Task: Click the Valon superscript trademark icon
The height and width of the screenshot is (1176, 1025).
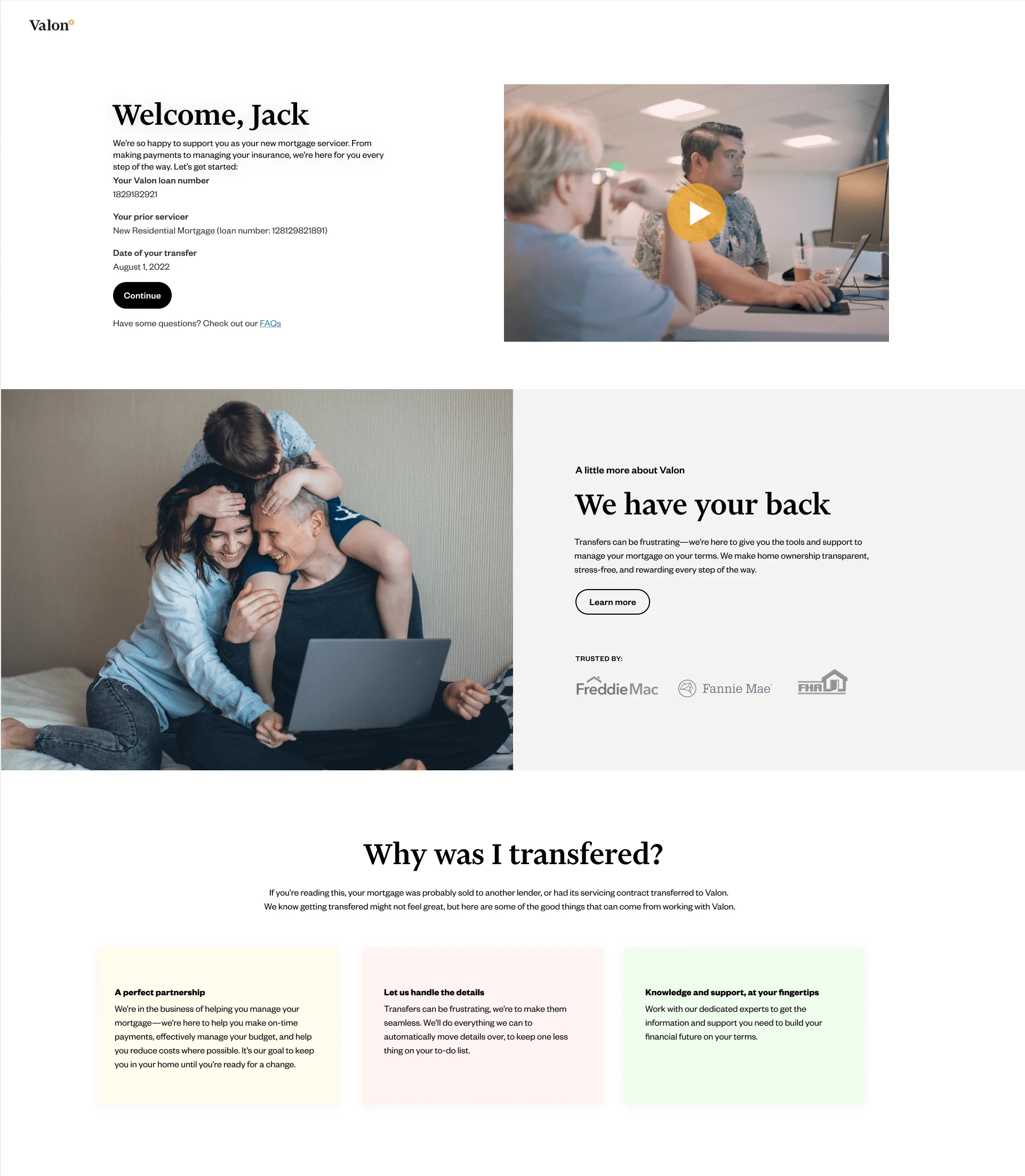Action: coord(73,21)
